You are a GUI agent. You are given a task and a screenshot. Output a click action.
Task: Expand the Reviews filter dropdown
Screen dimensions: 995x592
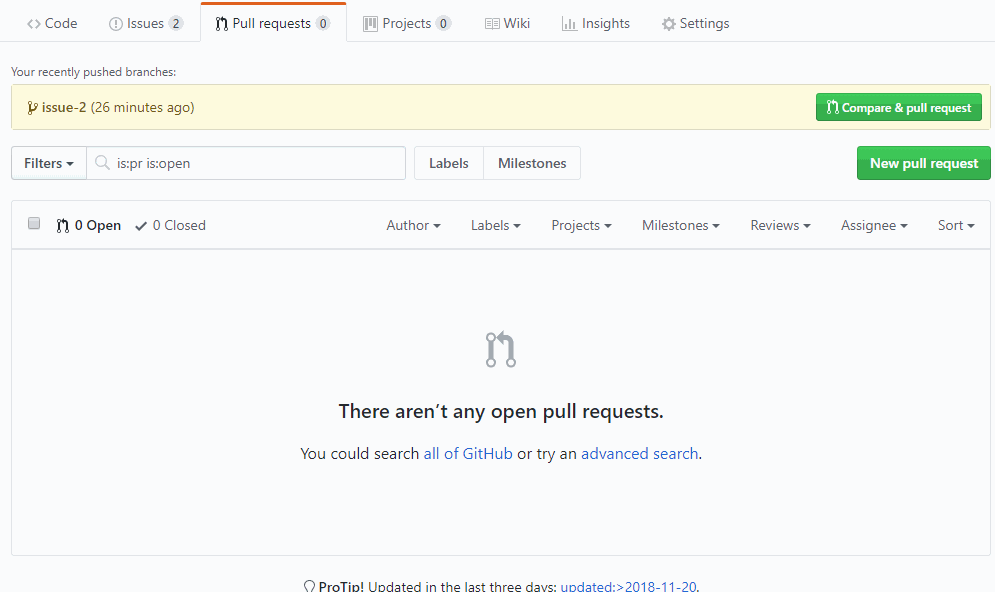coord(780,226)
